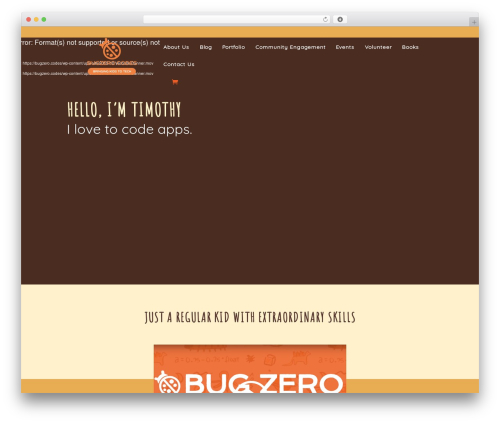This screenshot has height=423, width=500.
Task: Click the Bug Zero ladybug logo
Action: [111, 51]
